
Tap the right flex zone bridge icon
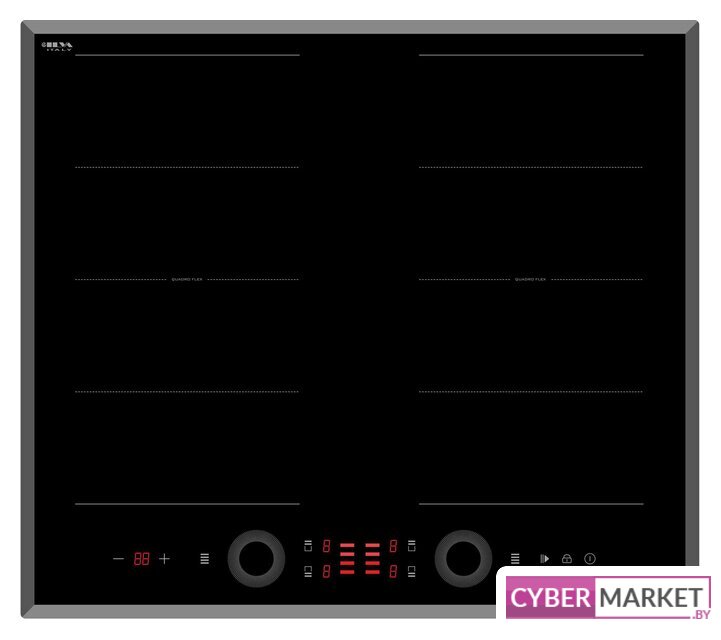(515, 559)
